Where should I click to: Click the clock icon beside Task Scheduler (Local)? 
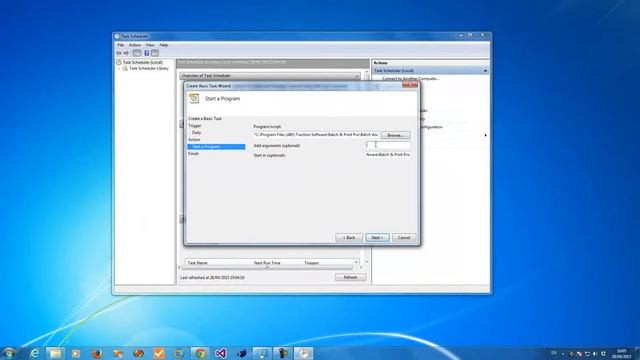pos(119,62)
